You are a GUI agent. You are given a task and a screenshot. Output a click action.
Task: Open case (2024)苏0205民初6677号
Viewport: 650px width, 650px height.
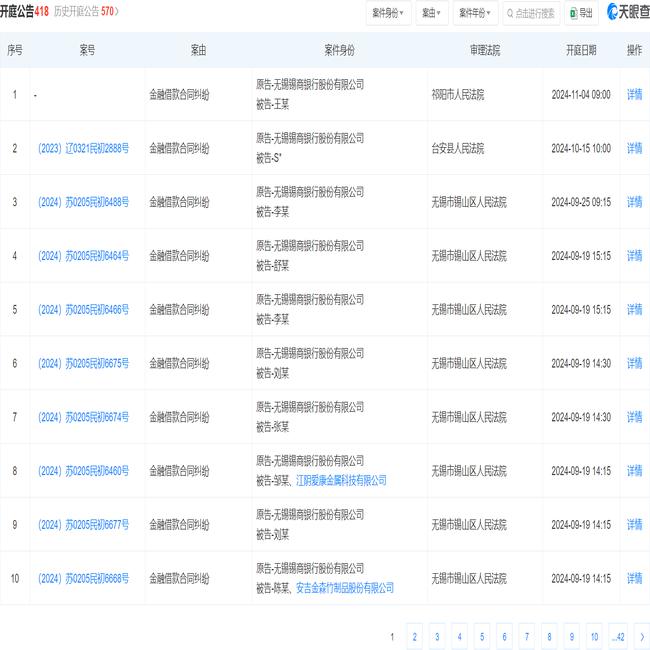[83, 525]
